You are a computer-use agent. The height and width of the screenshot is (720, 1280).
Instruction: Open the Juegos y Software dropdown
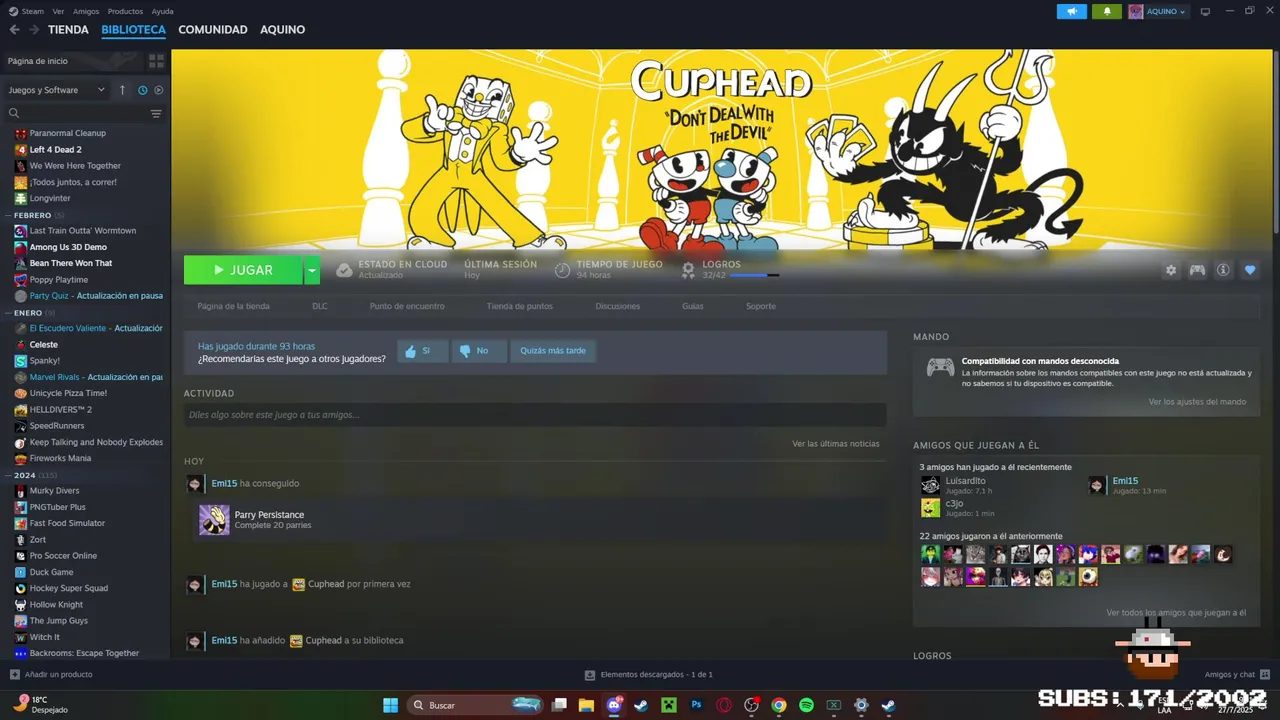point(56,90)
